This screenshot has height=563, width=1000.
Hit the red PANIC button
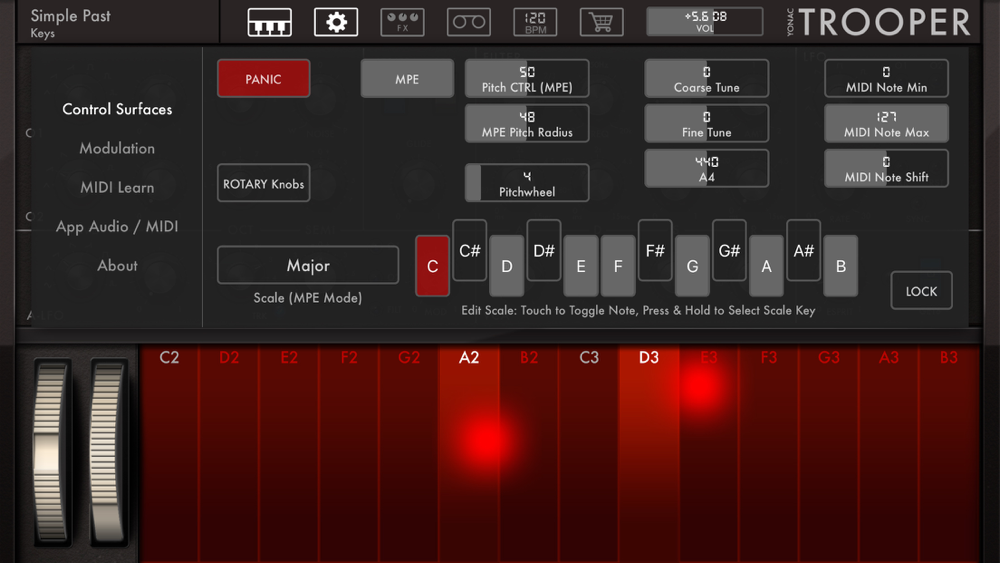(x=263, y=78)
